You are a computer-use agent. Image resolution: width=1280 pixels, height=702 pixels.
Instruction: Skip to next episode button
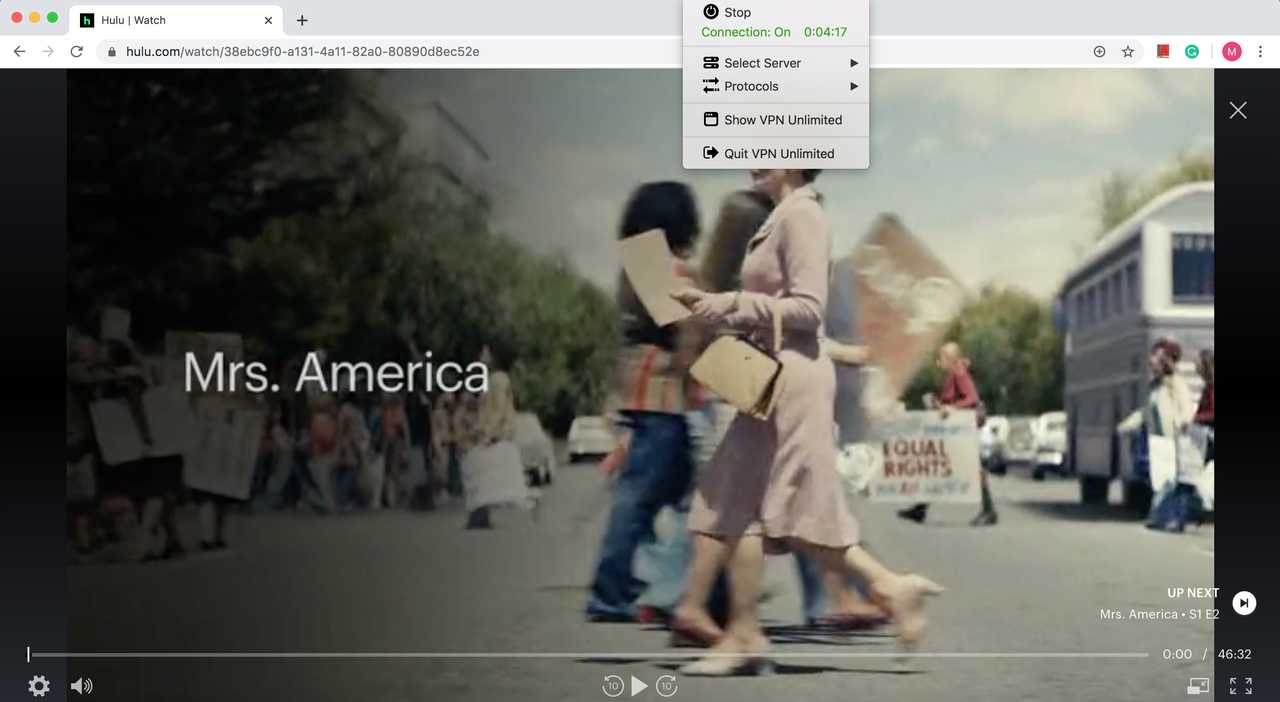click(x=1244, y=603)
